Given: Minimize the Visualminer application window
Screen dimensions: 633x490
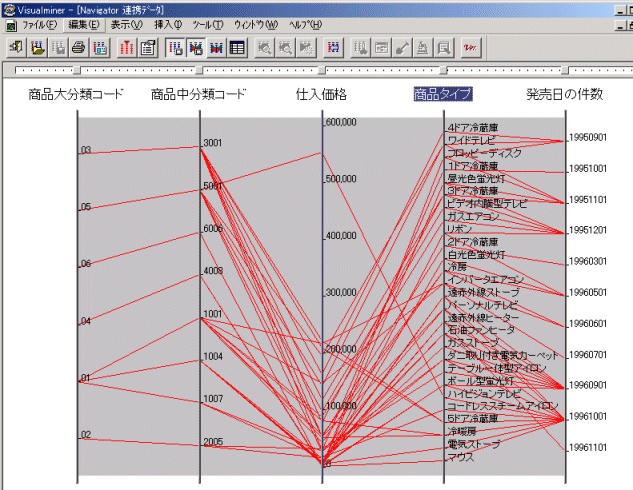Looking at the screenshot, I should pos(620,10).
